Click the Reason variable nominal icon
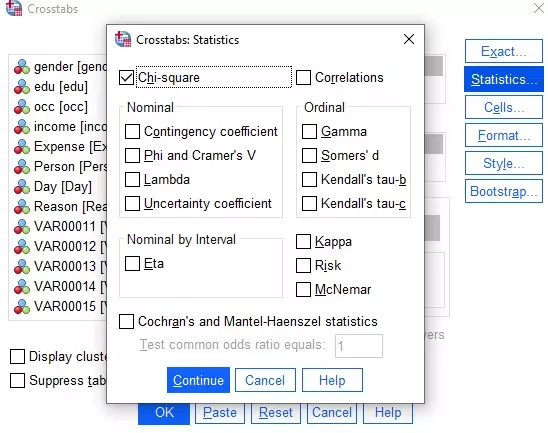The image size is (548, 433). (22, 206)
